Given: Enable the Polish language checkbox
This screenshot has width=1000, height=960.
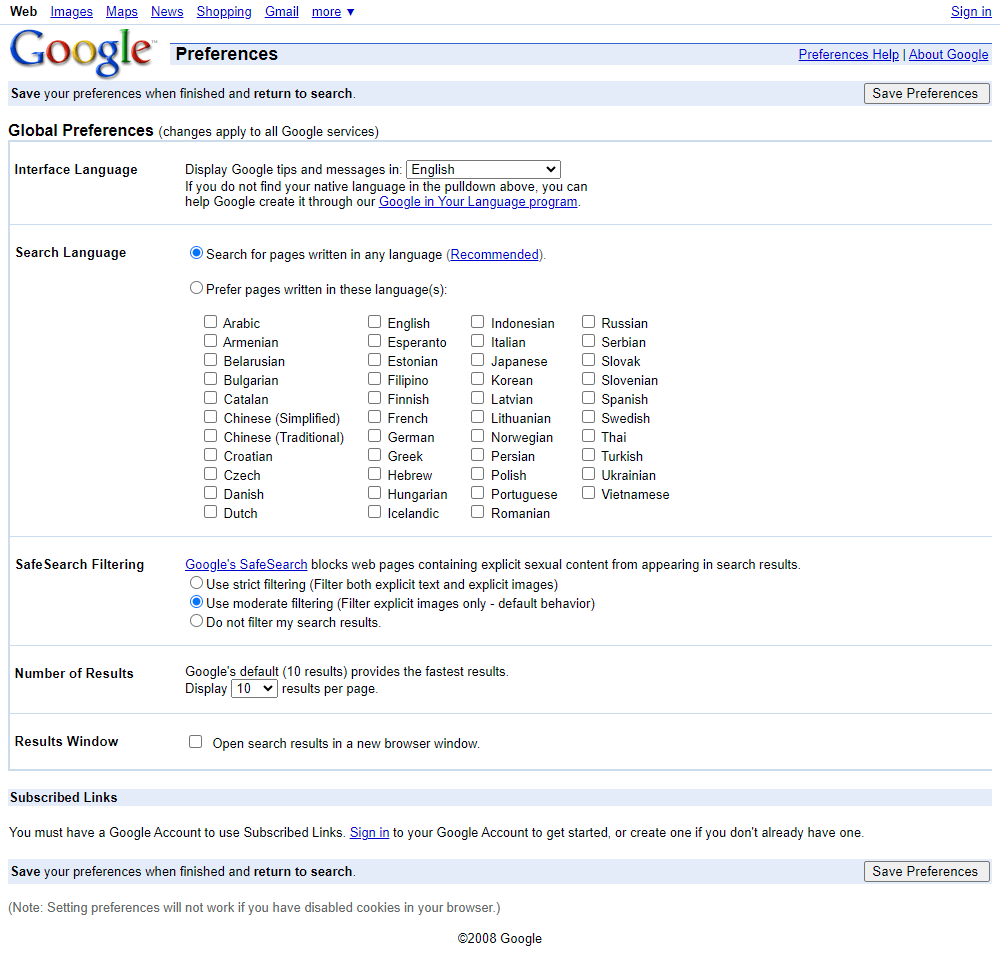Looking at the screenshot, I should click(478, 474).
